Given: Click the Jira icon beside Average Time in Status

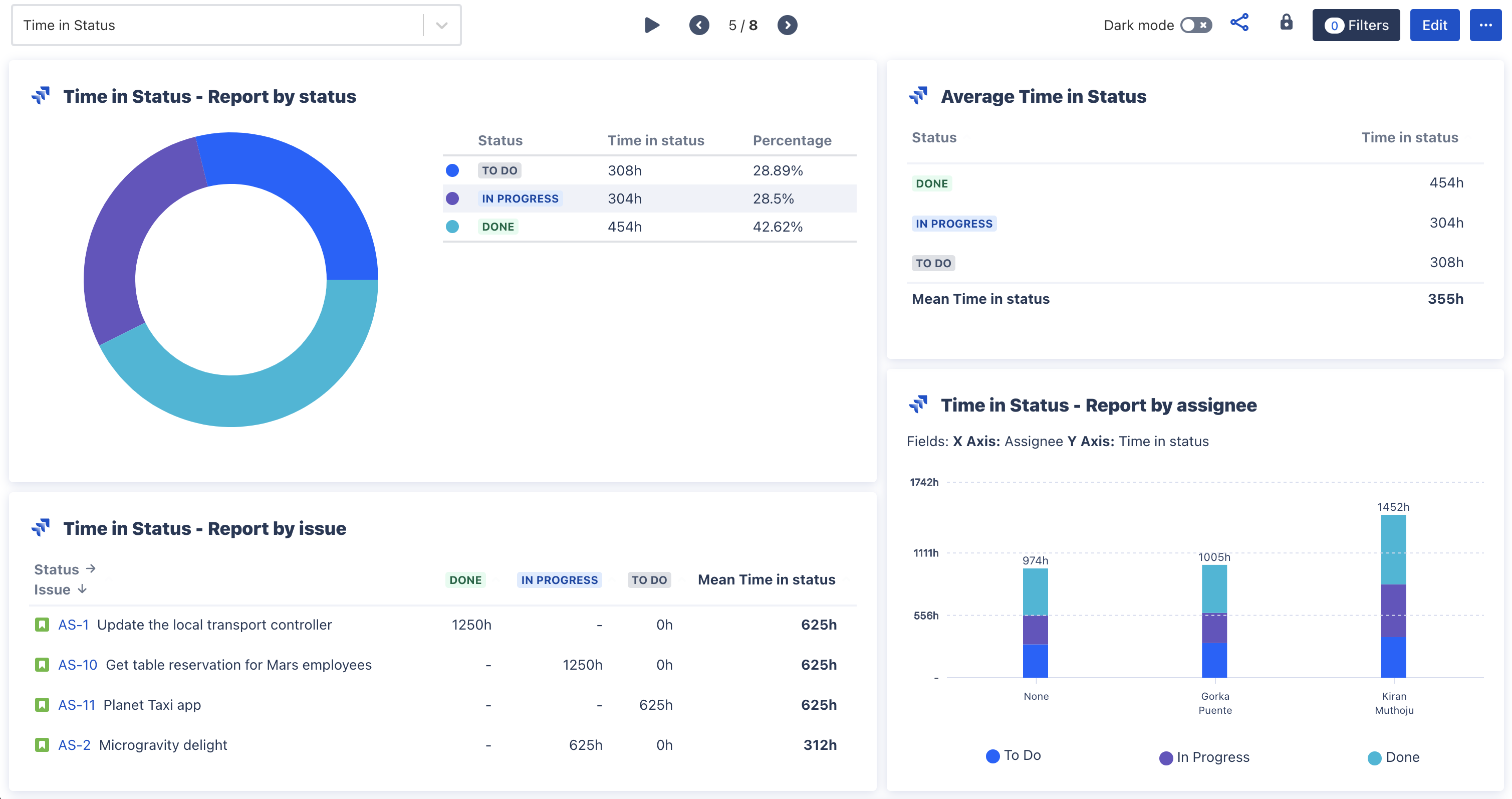Looking at the screenshot, I should 919,95.
